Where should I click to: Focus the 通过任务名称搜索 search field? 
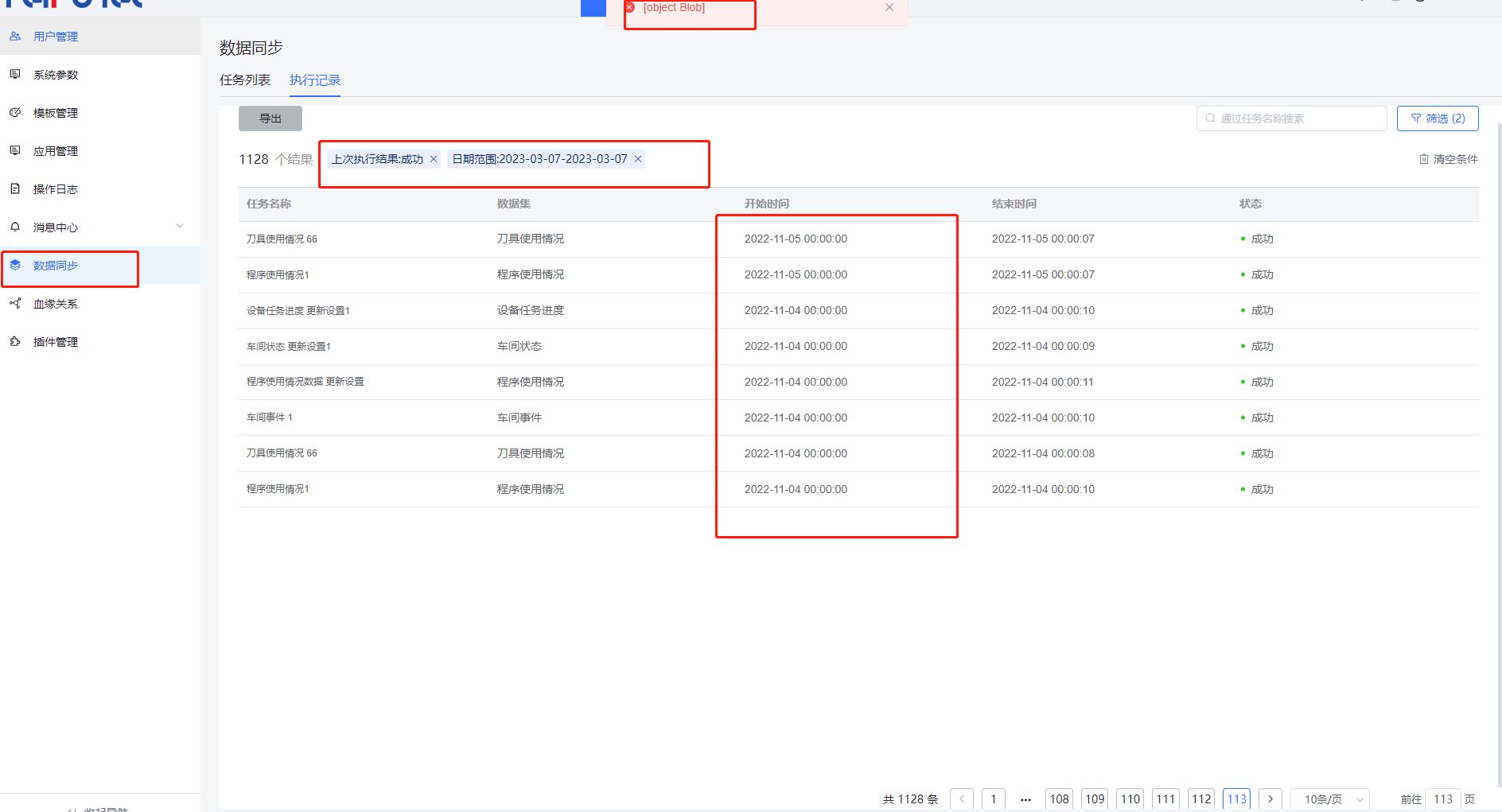pyautogui.click(x=1292, y=118)
